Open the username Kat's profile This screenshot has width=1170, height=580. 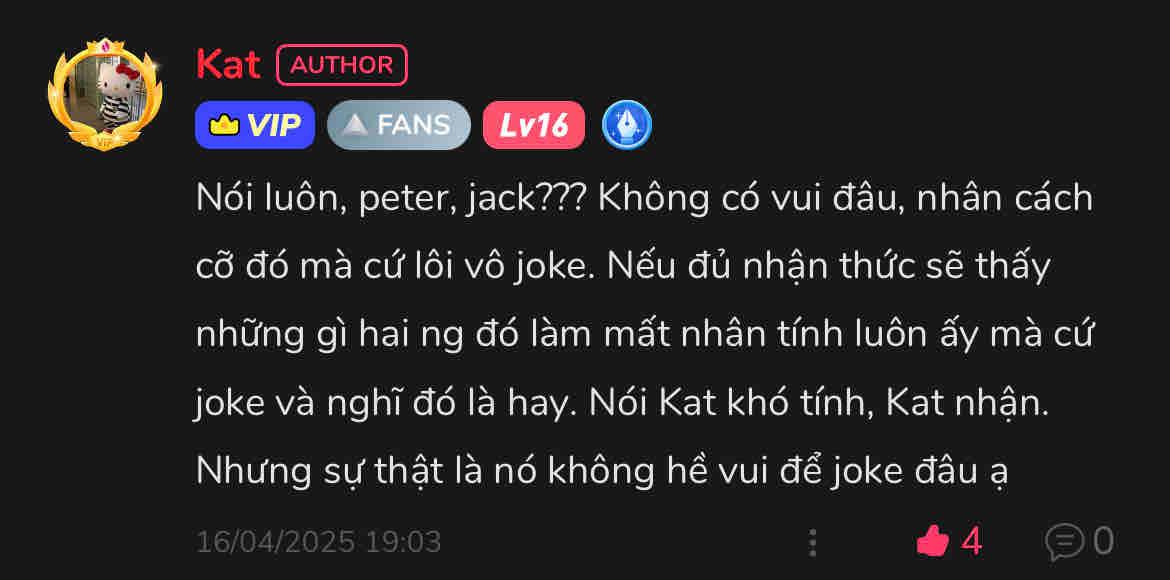228,65
